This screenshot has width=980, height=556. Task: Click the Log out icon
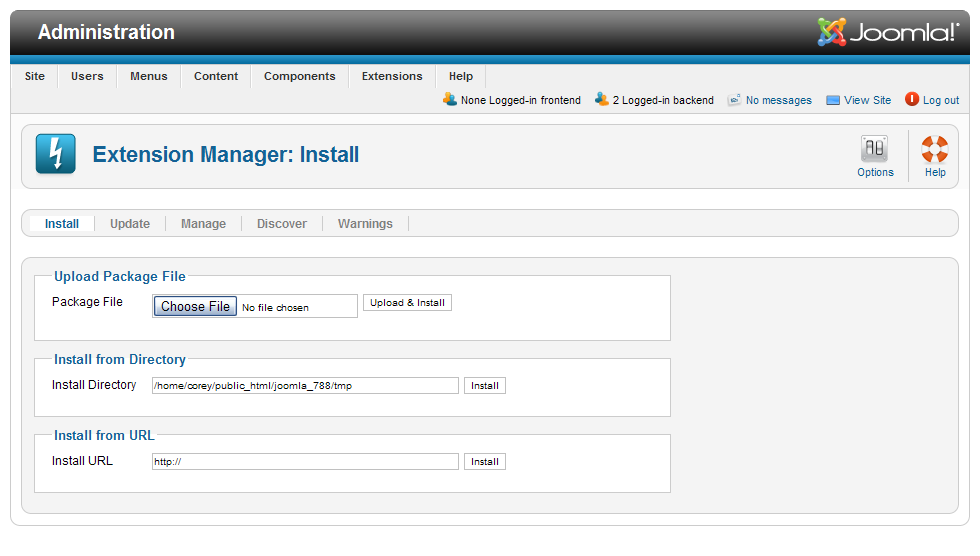pos(912,99)
